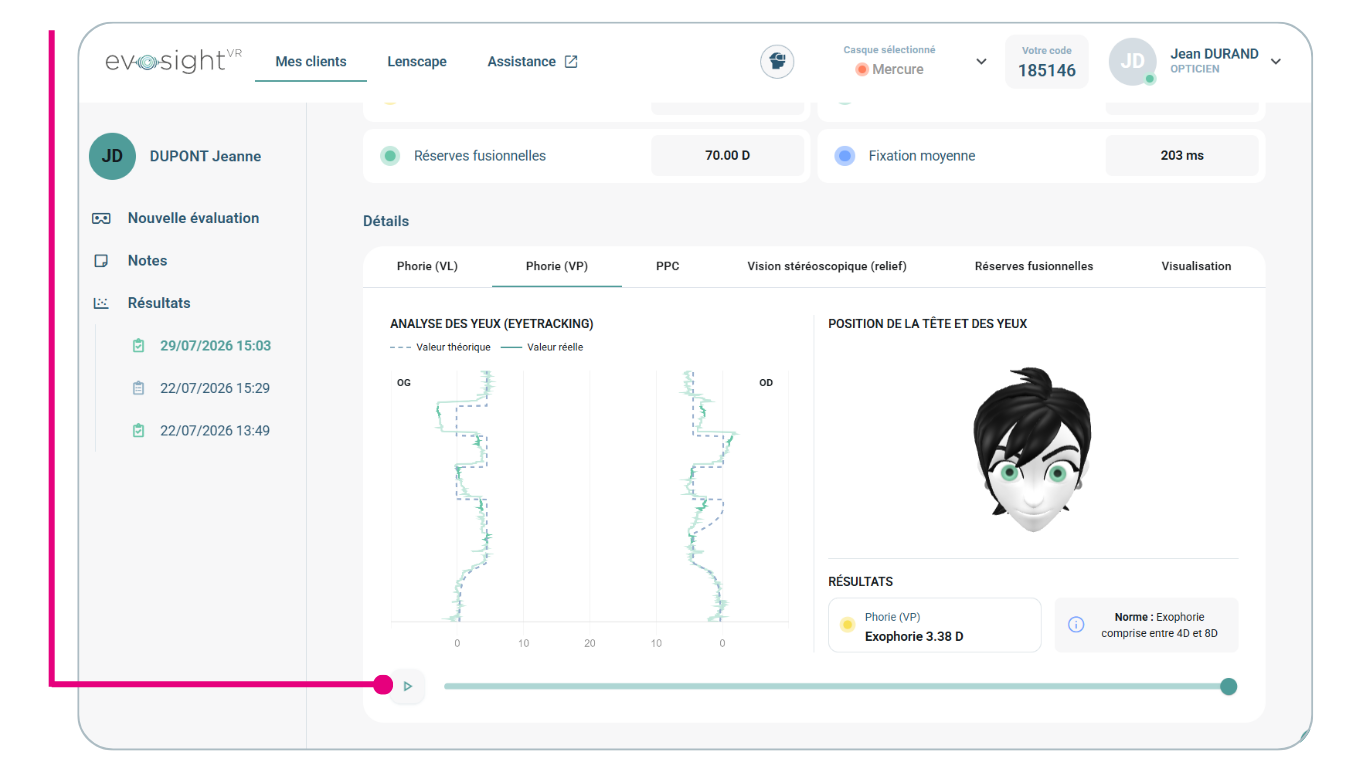The width and height of the screenshot is (1363, 772).
Task: Collapse the Résultats section in sidebar
Action: pyautogui.click(x=158, y=303)
